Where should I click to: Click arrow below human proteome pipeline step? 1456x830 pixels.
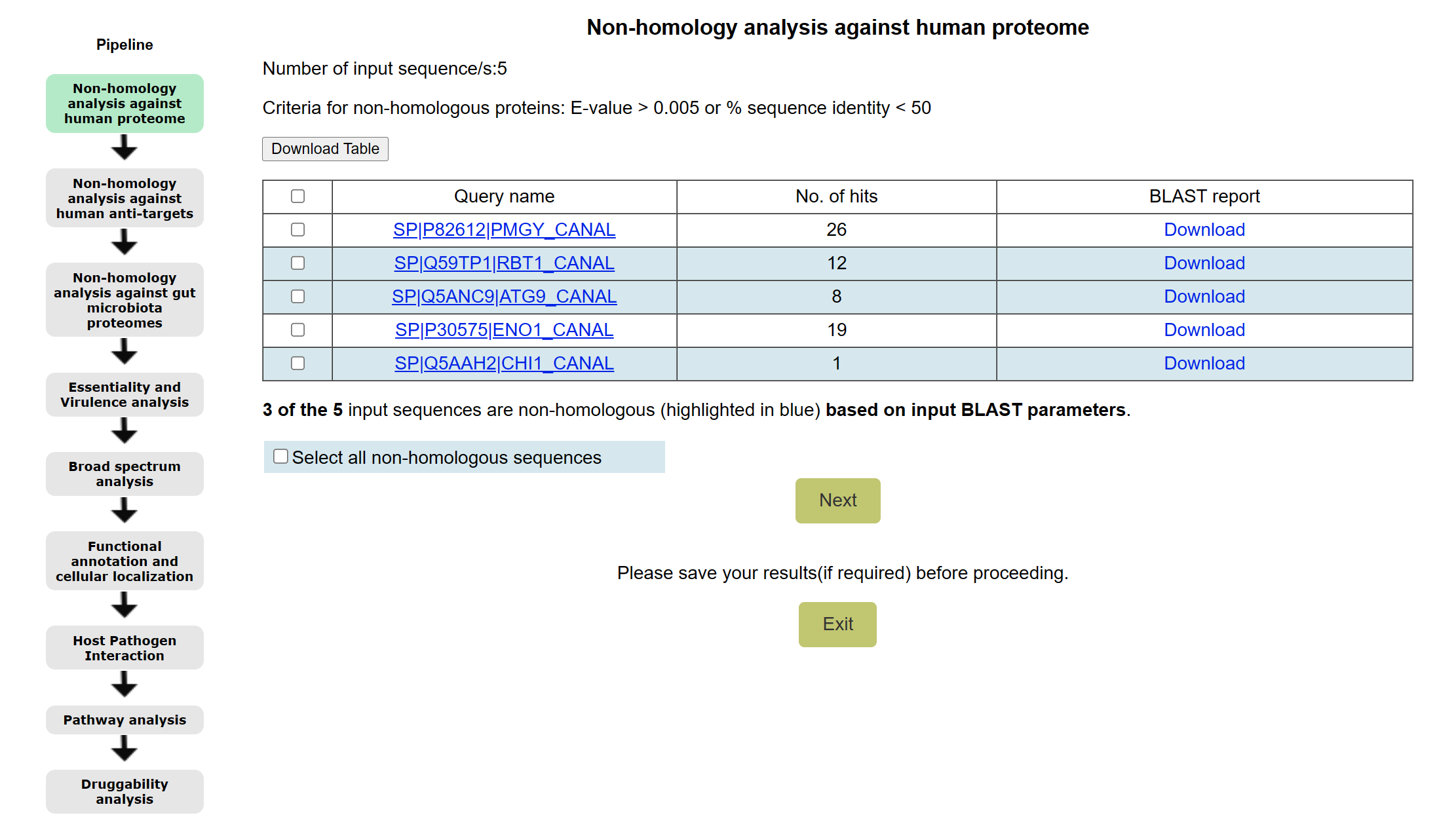coord(124,148)
